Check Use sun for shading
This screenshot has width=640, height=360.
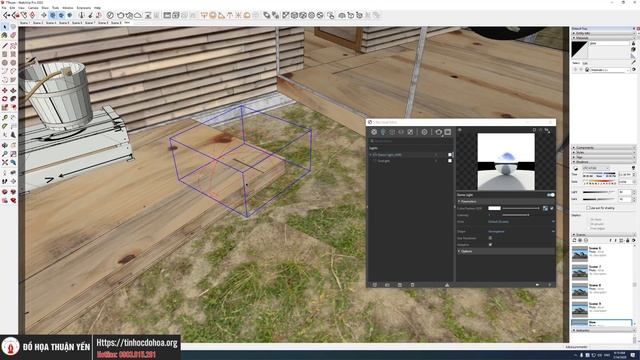pyautogui.click(x=588, y=208)
